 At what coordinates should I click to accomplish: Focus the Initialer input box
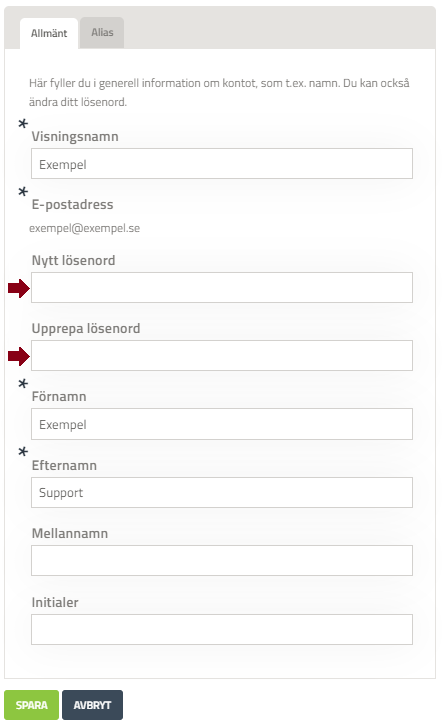pyautogui.click(x=222, y=629)
